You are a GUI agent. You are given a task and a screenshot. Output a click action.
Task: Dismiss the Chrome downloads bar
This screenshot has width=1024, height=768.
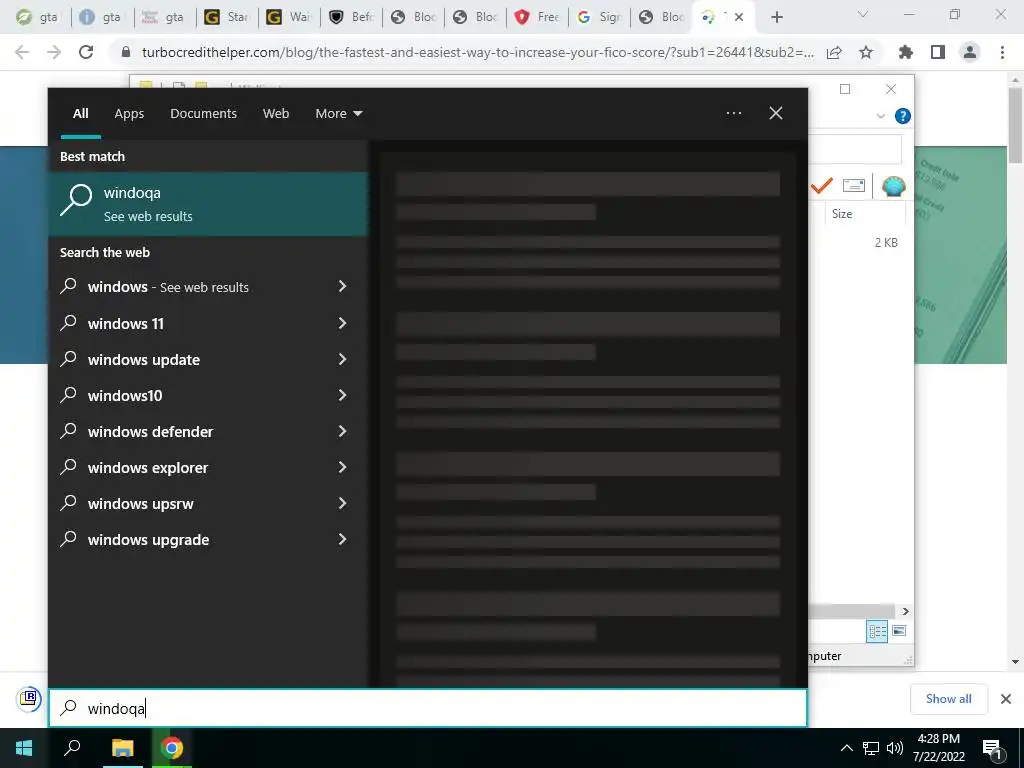1006,699
